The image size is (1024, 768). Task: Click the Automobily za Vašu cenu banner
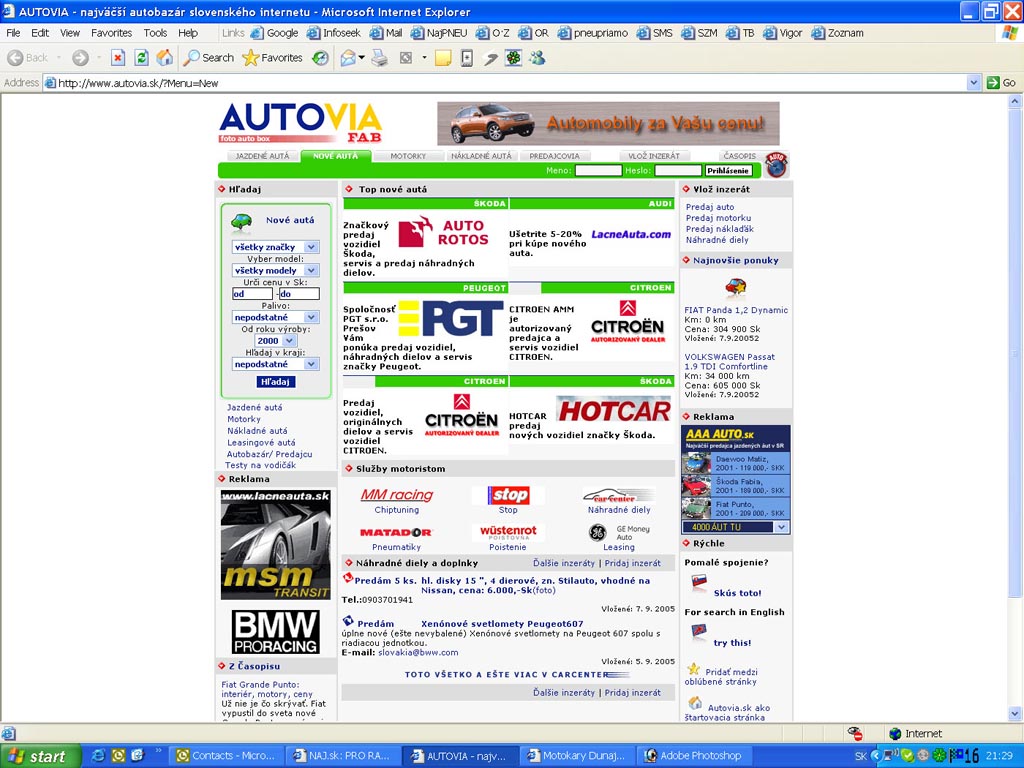point(608,123)
